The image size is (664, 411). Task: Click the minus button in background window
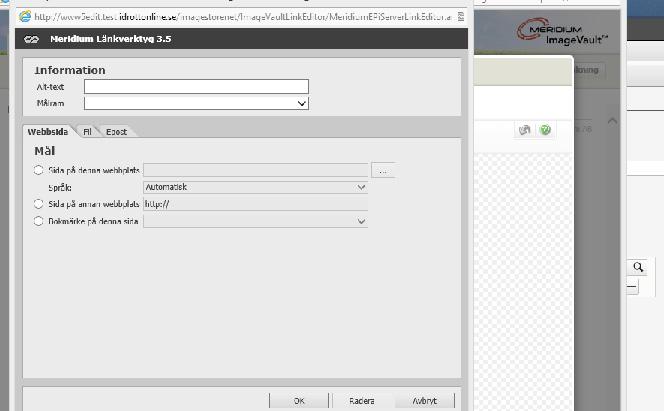coord(632,287)
